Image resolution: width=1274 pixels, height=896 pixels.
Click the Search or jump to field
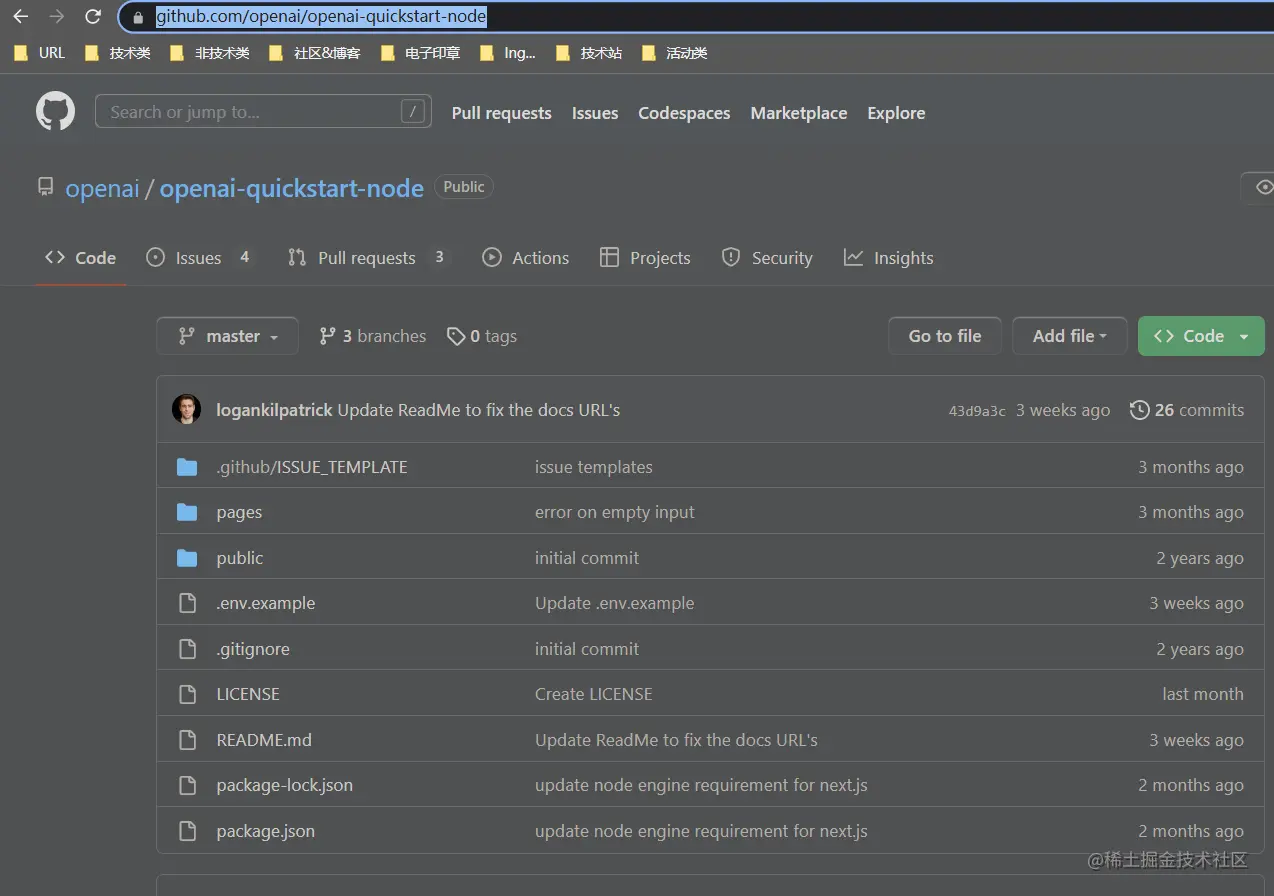coord(263,112)
